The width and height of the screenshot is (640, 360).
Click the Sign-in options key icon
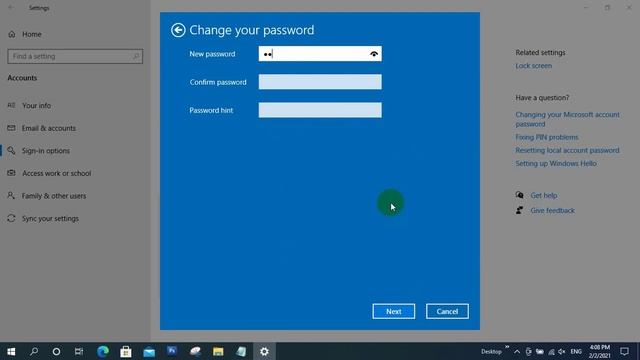pos(11,151)
